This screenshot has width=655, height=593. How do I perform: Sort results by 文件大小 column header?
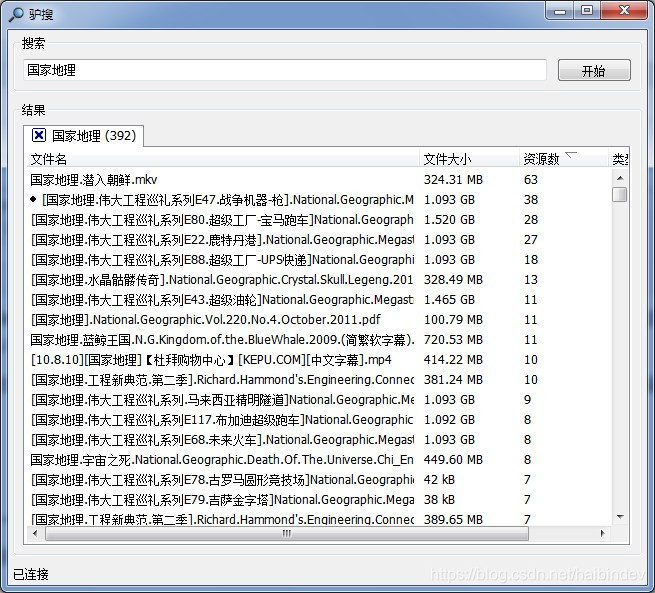469,159
